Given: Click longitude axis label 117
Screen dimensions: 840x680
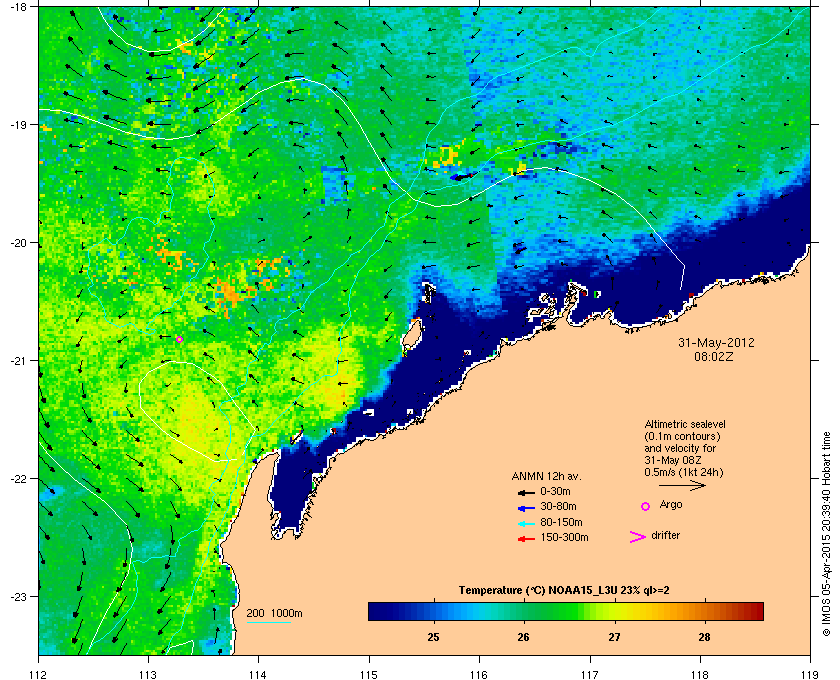Looking at the screenshot, I should point(590,675).
